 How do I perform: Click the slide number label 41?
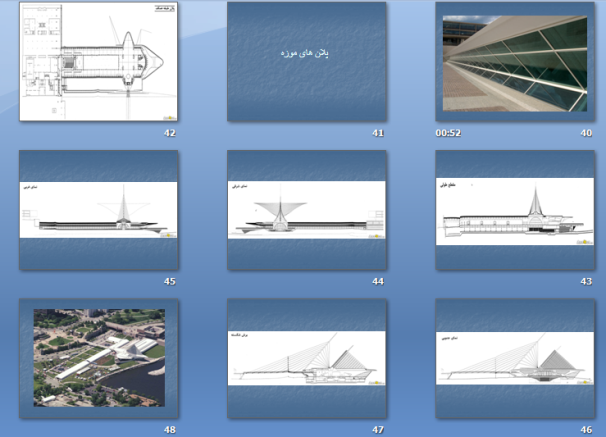click(377, 133)
